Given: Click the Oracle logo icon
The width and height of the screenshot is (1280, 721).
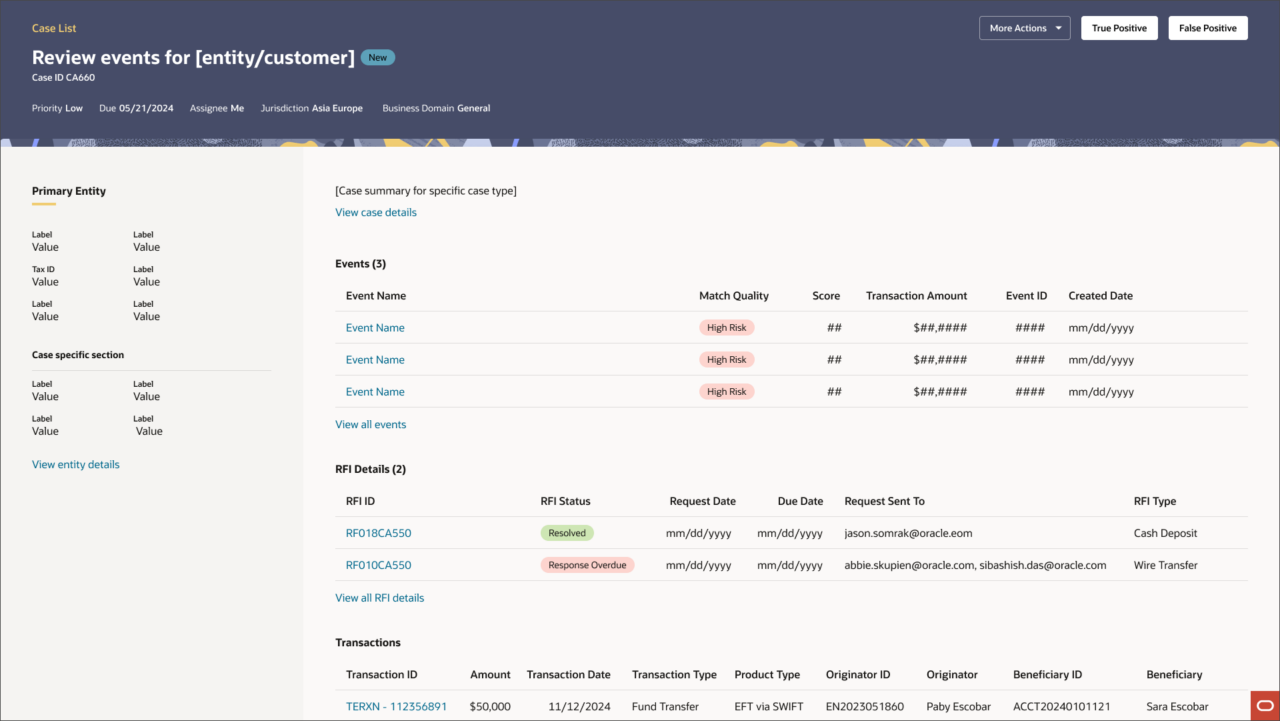Looking at the screenshot, I should pyautogui.click(x=1264, y=705).
